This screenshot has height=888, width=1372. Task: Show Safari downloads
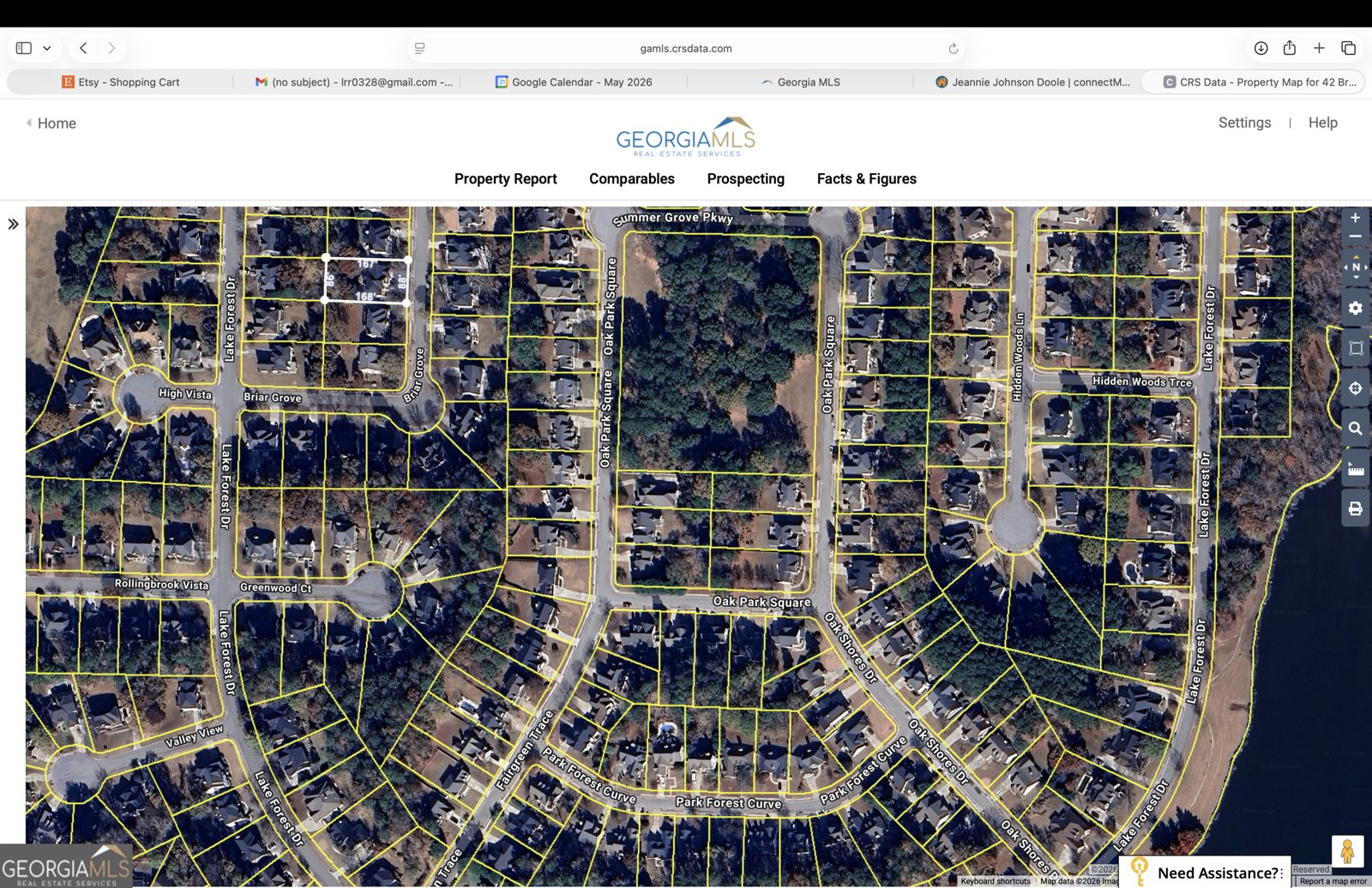tap(1261, 48)
